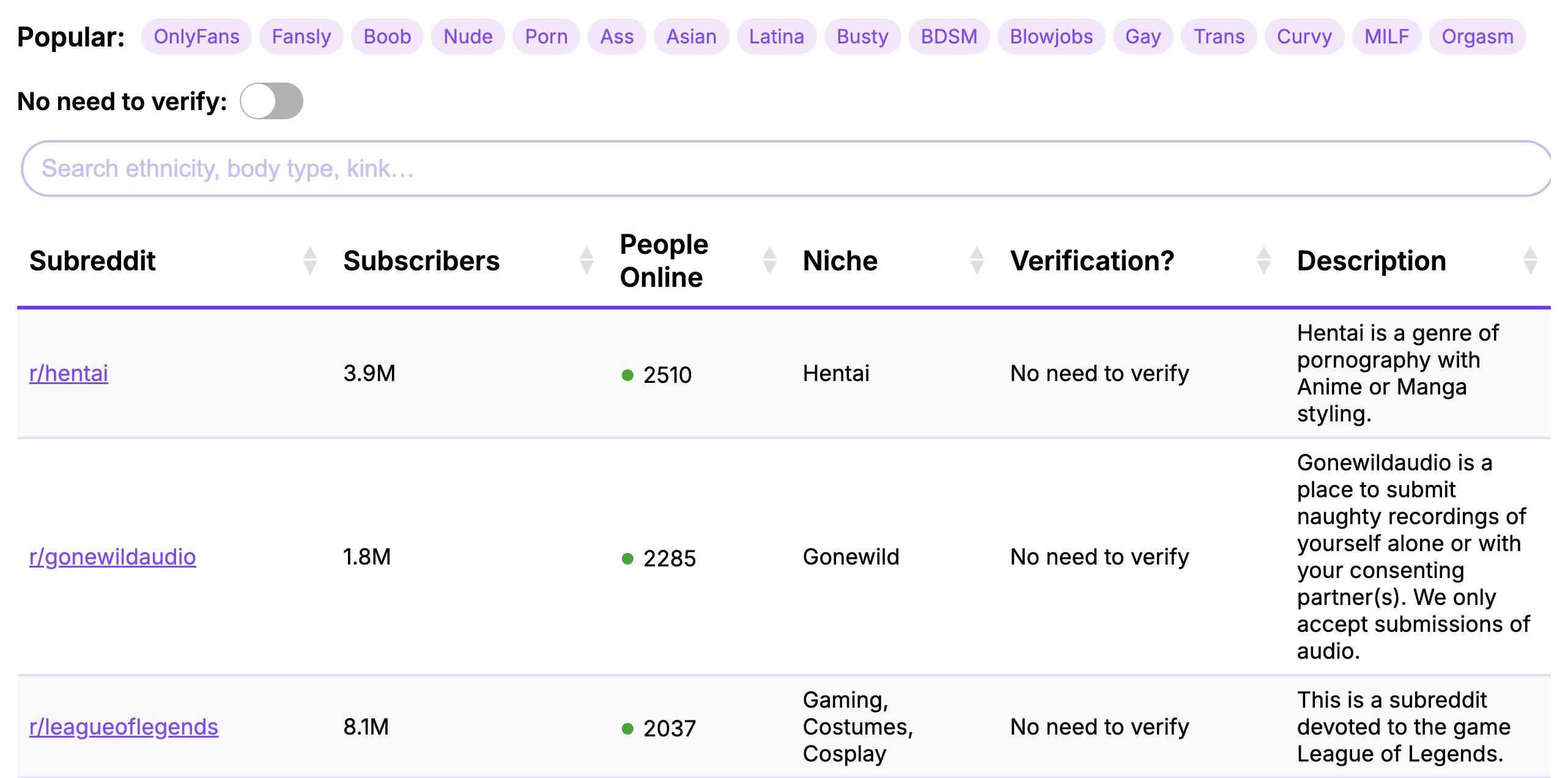Choose the Trans popular tag

[1219, 37]
